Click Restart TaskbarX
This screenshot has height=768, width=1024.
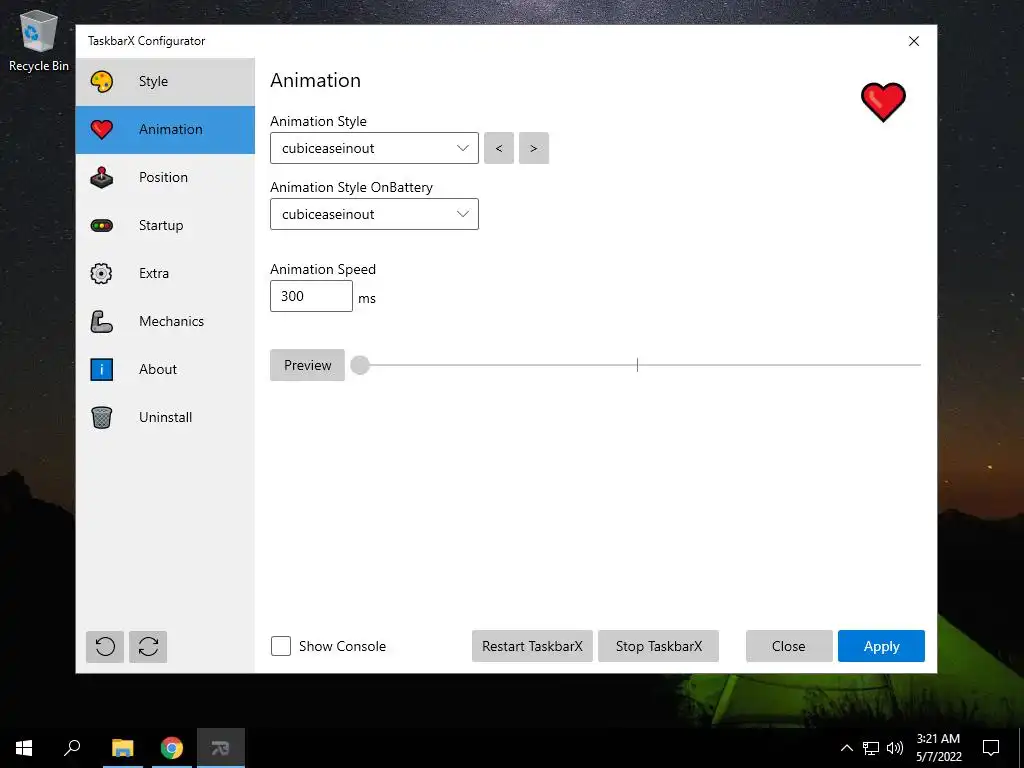pyautogui.click(x=532, y=647)
